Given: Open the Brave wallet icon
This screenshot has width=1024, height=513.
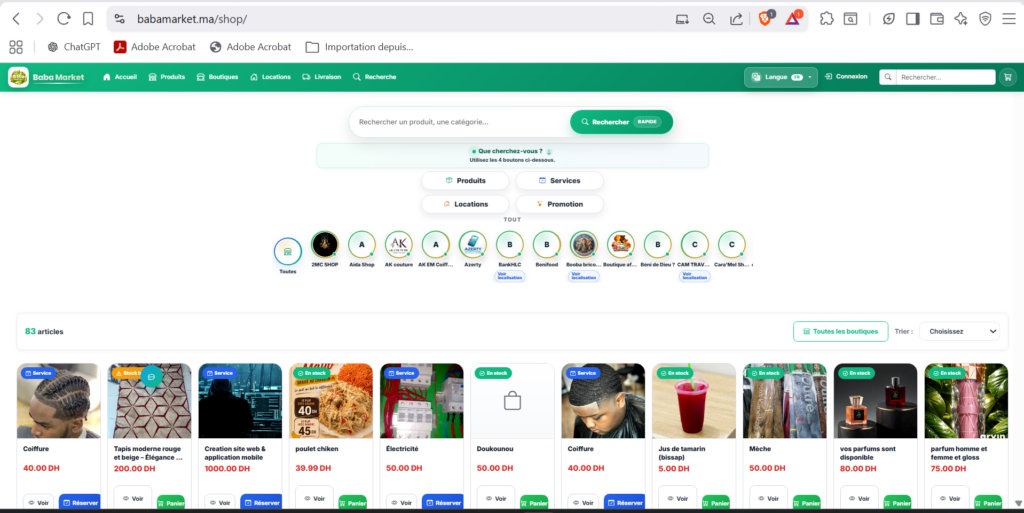Looking at the screenshot, I should pos(936,19).
